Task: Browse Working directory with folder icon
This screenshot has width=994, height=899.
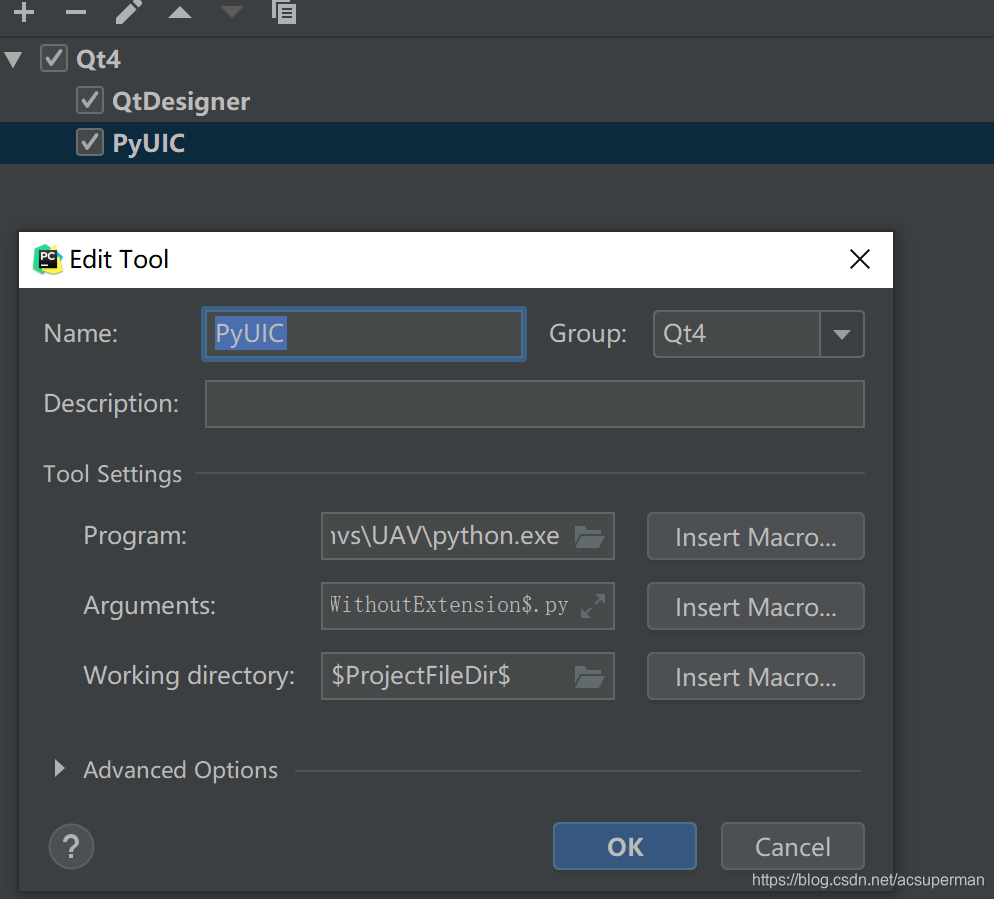Action: pos(590,676)
